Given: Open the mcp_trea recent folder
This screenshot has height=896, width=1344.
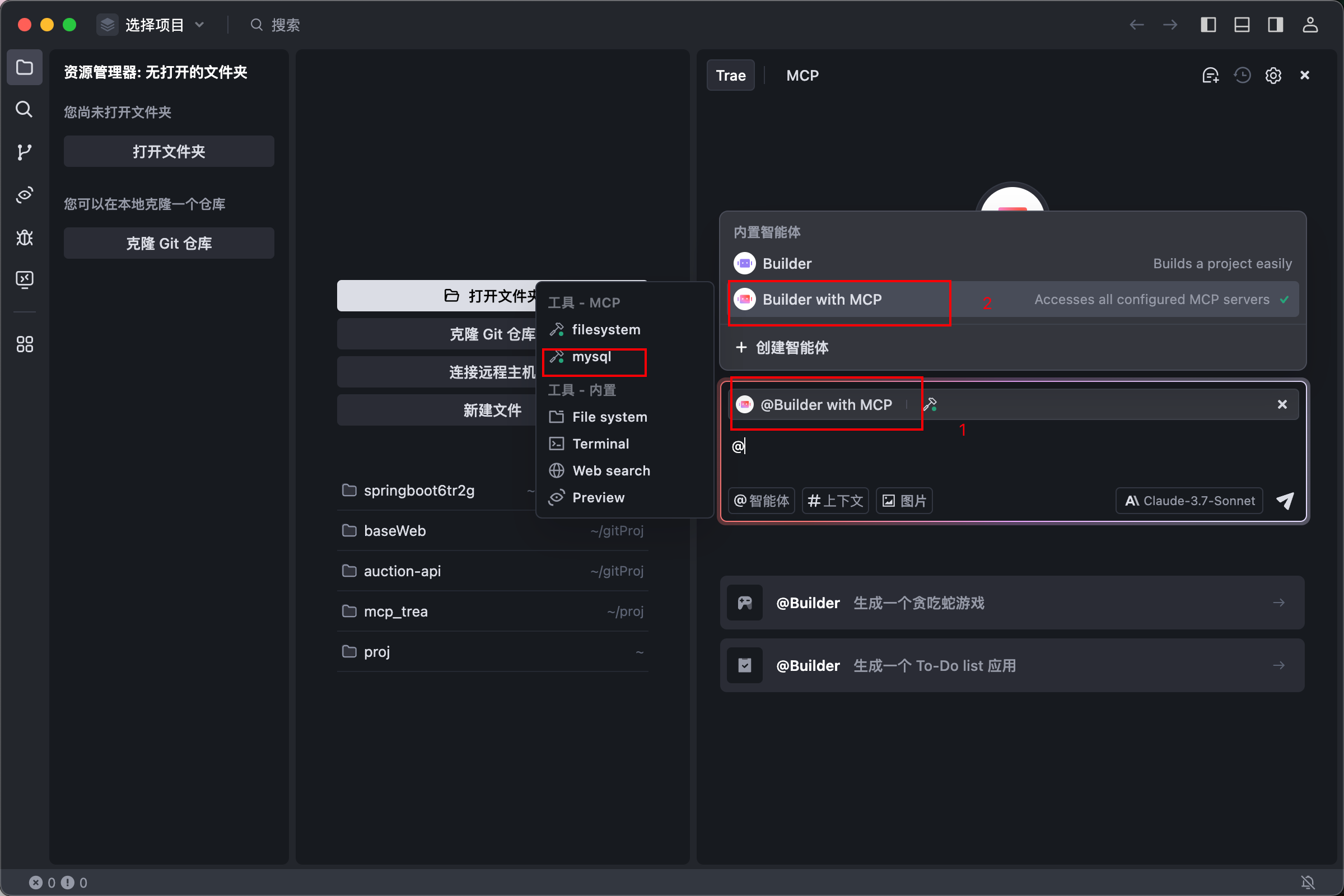Looking at the screenshot, I should [395, 612].
